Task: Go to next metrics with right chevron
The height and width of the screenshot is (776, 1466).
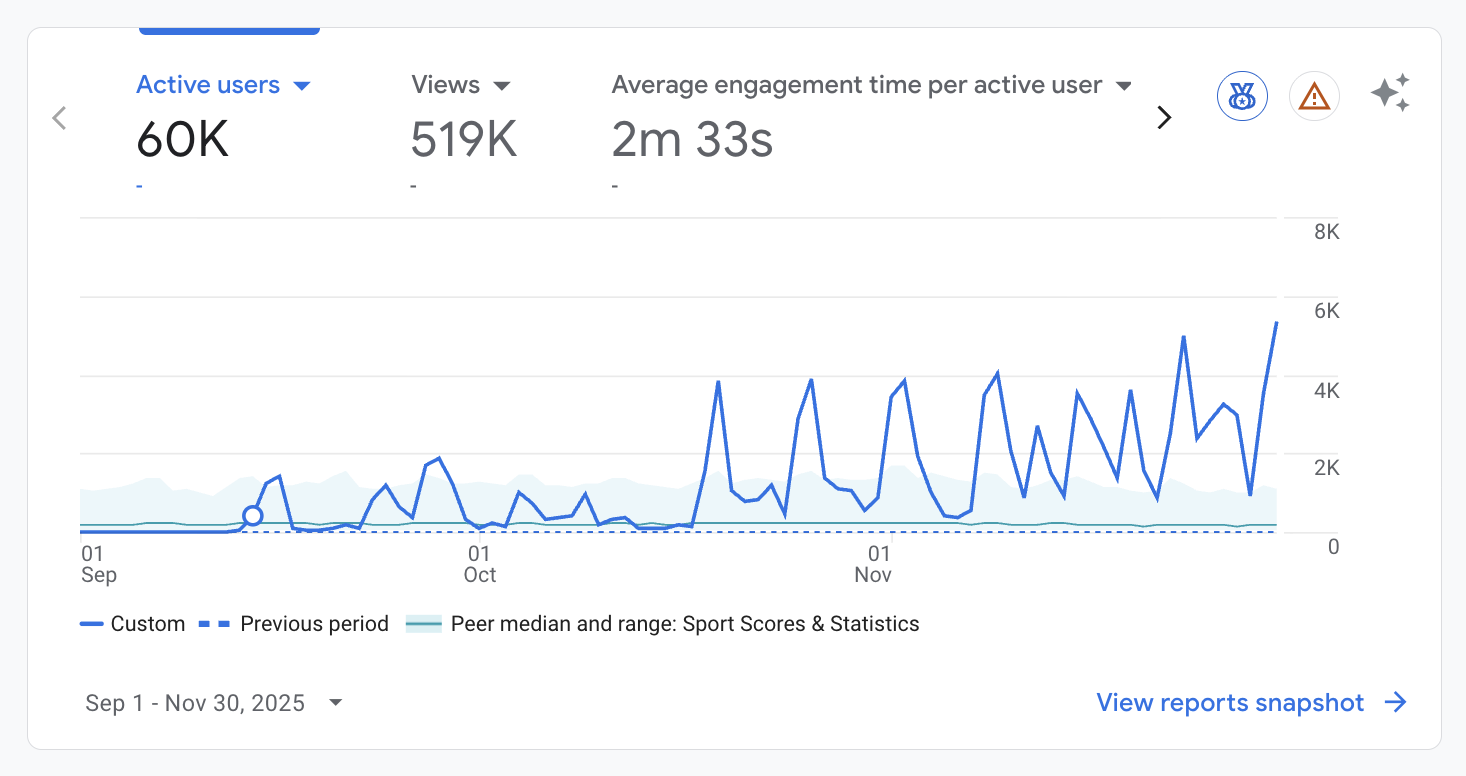Action: pyautogui.click(x=1163, y=118)
